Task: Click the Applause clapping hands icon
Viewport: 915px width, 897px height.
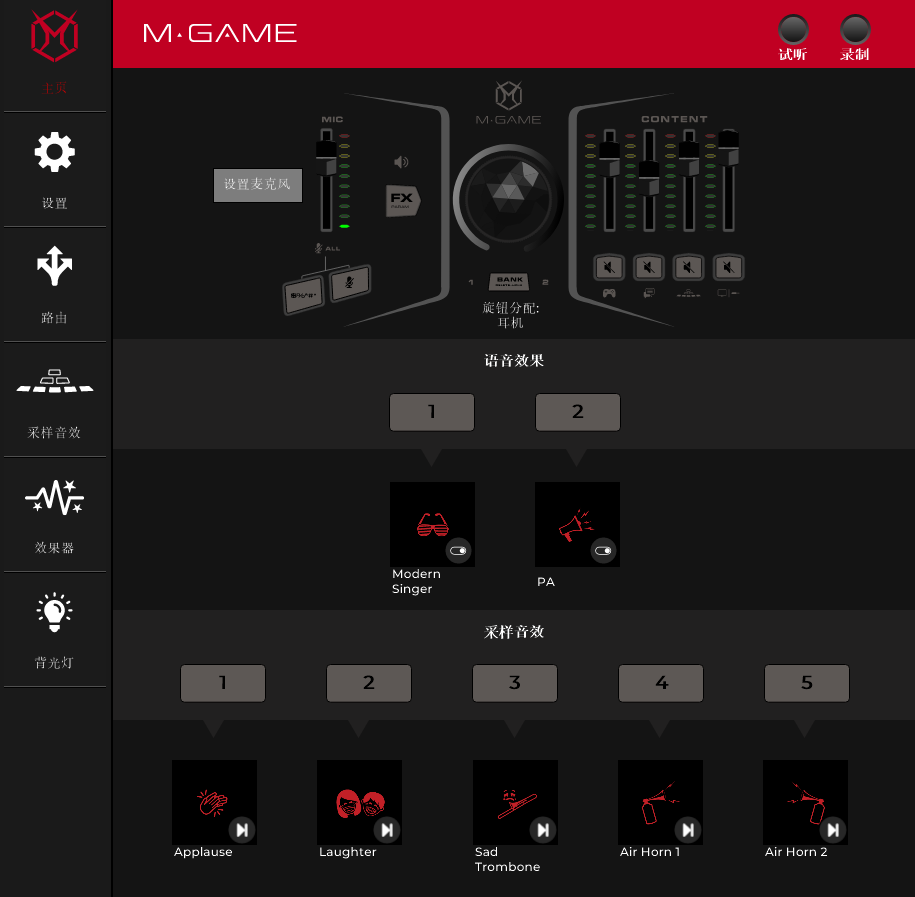Action: pyautogui.click(x=214, y=802)
